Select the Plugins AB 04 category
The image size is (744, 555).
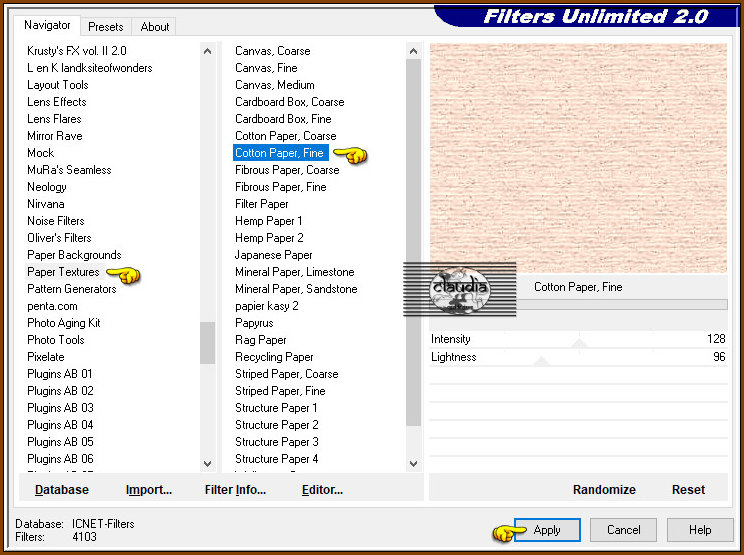(60, 425)
